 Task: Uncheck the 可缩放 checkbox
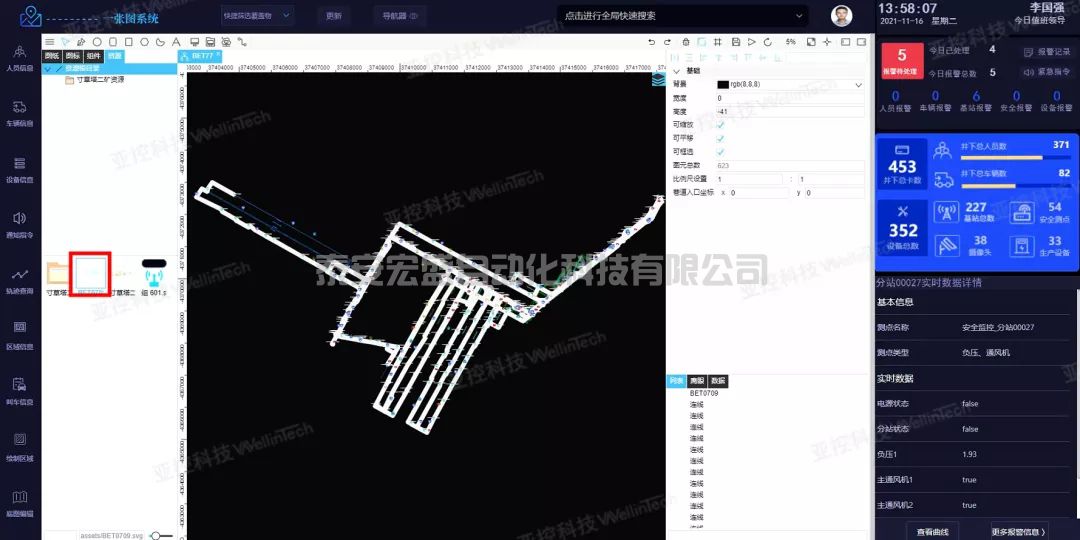coord(720,124)
